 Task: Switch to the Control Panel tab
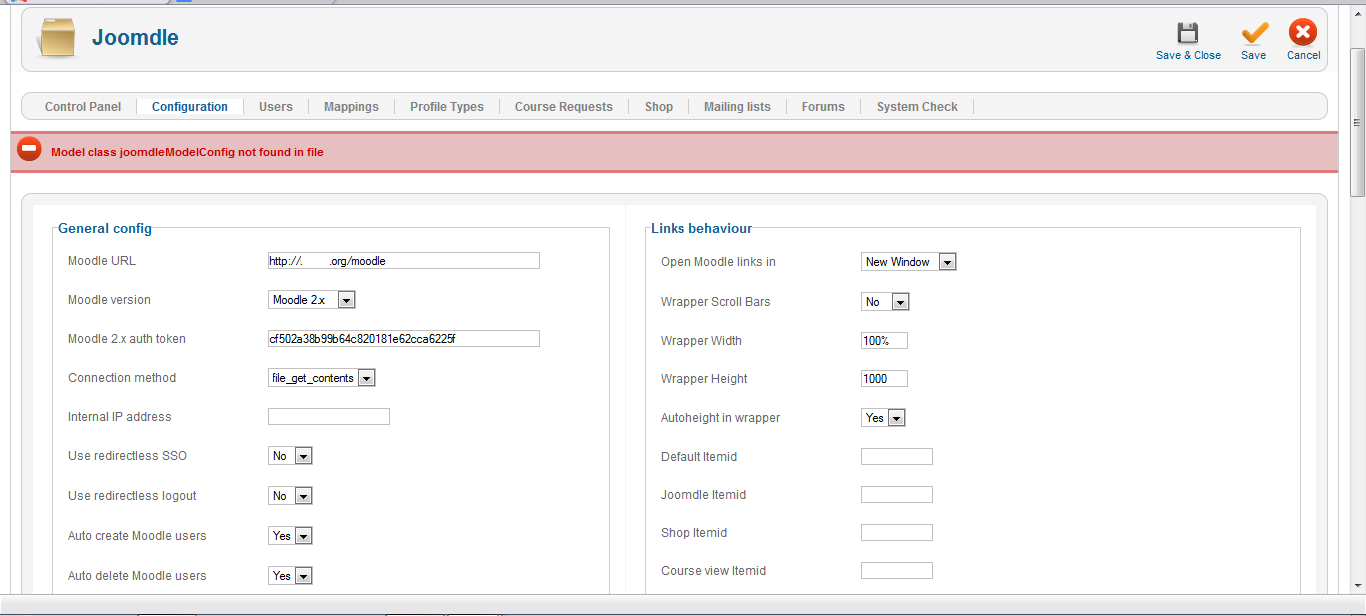pos(83,107)
